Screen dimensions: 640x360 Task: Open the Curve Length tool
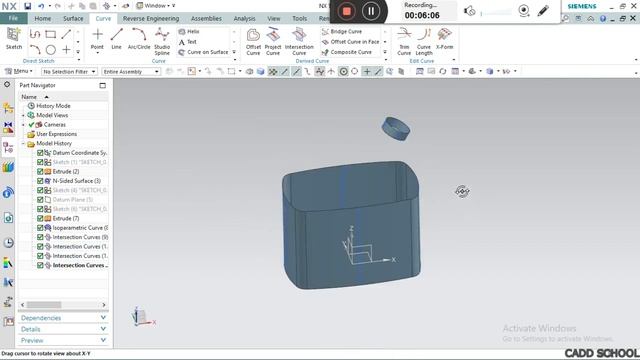pos(424,41)
